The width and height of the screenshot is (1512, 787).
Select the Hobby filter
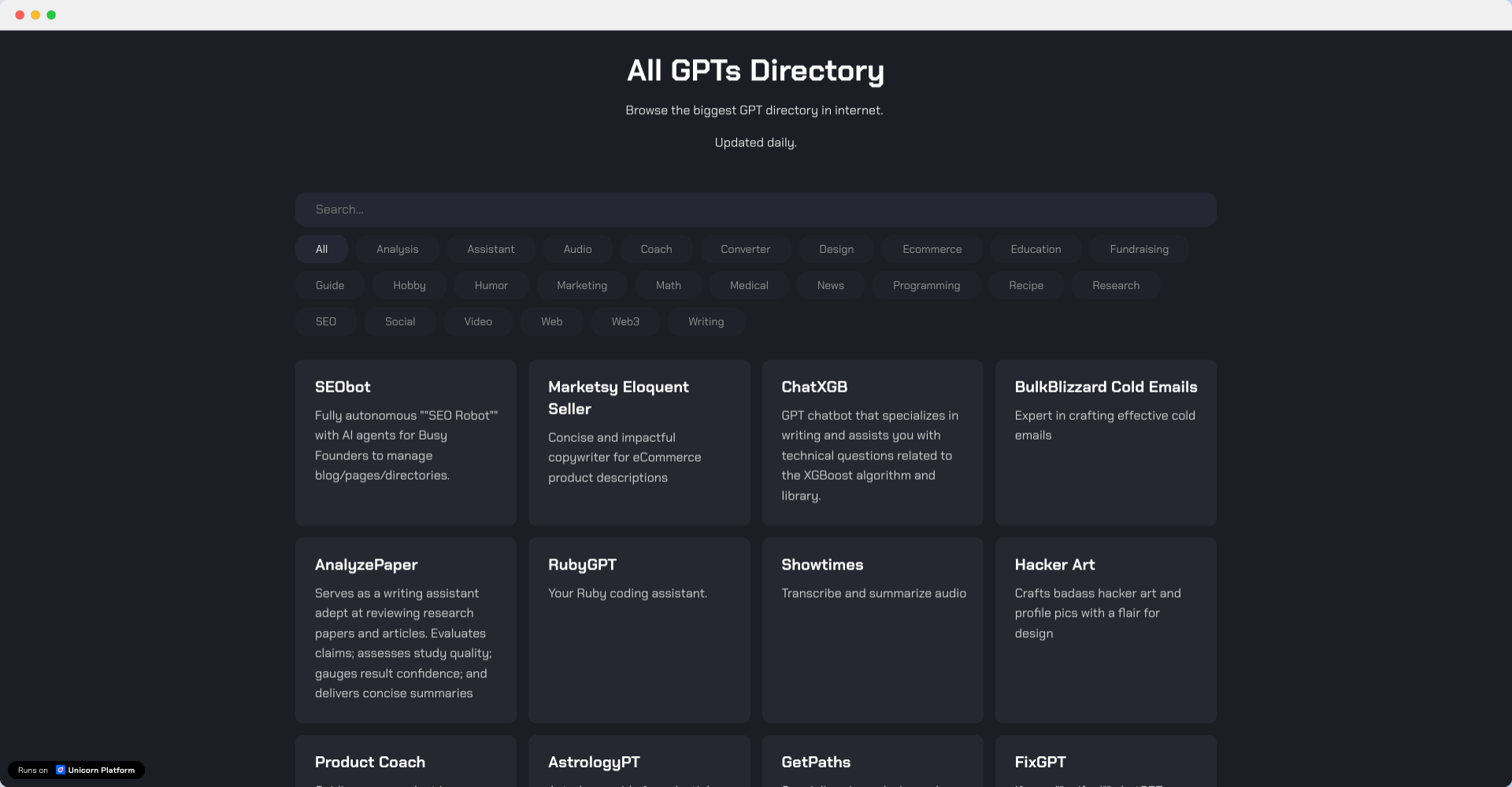409,285
